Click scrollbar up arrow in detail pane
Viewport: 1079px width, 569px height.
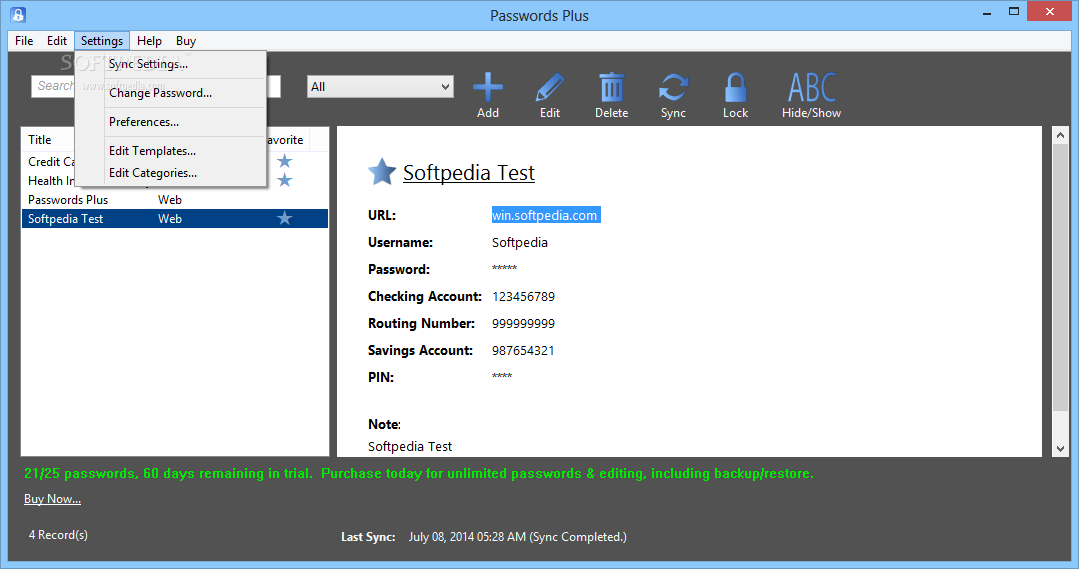1060,135
